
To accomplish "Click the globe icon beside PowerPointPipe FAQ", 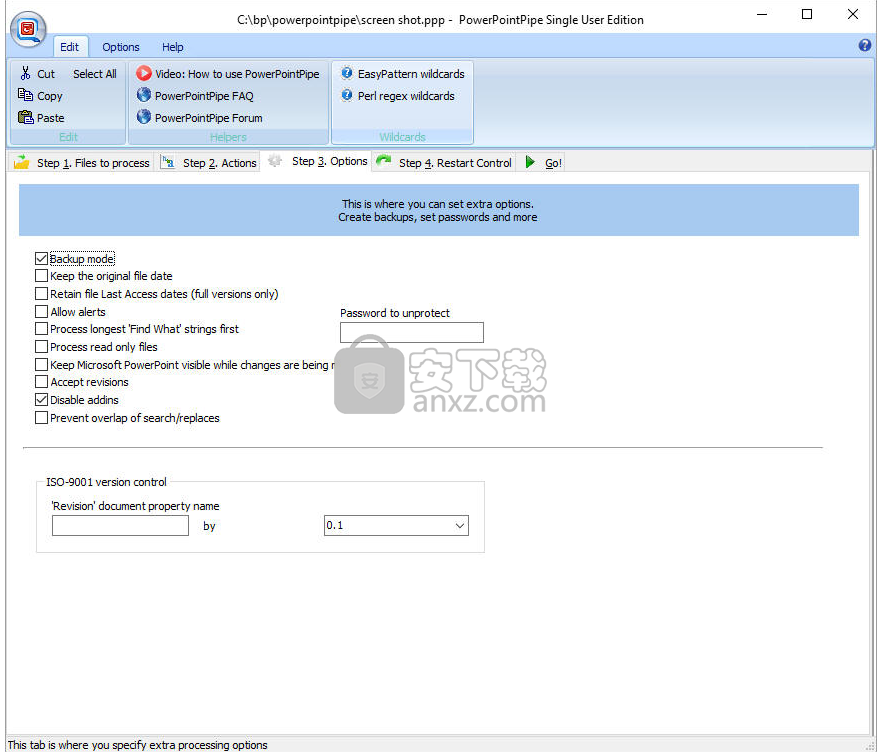I will point(144,95).
